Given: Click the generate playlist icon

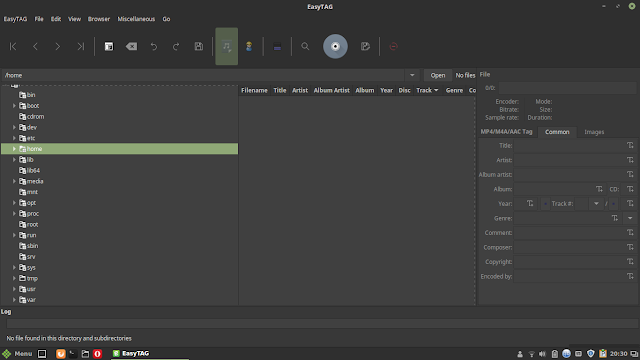Looking at the screenshot, I should tap(365, 47).
